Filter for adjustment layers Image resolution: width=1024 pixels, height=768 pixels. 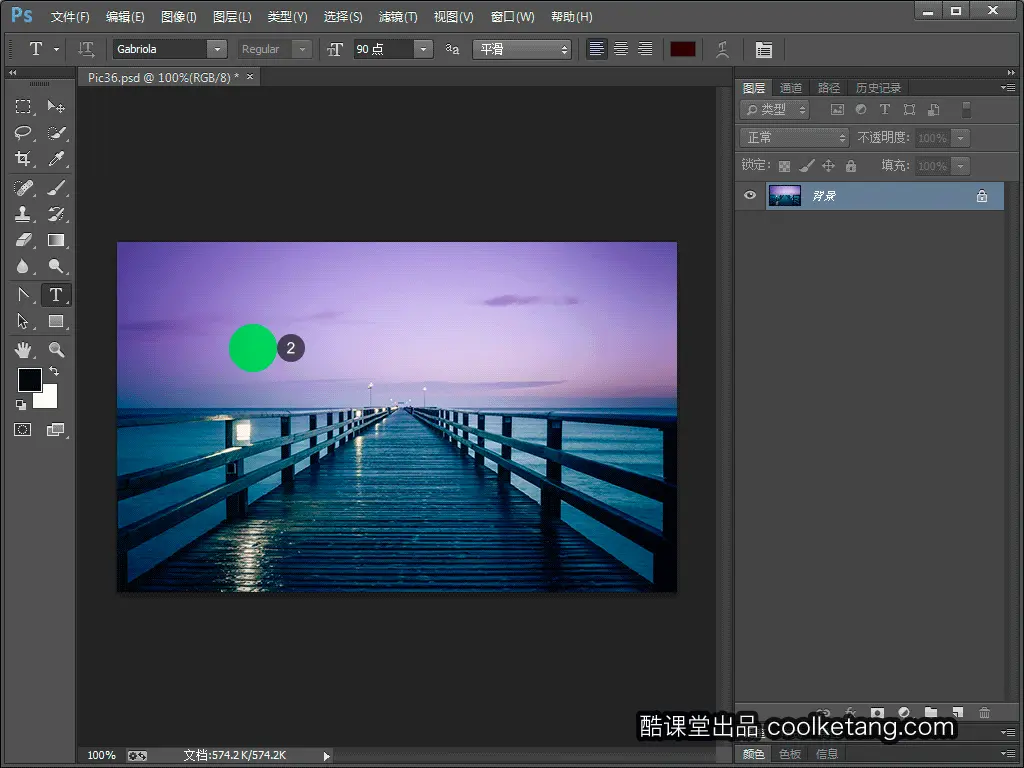point(861,110)
